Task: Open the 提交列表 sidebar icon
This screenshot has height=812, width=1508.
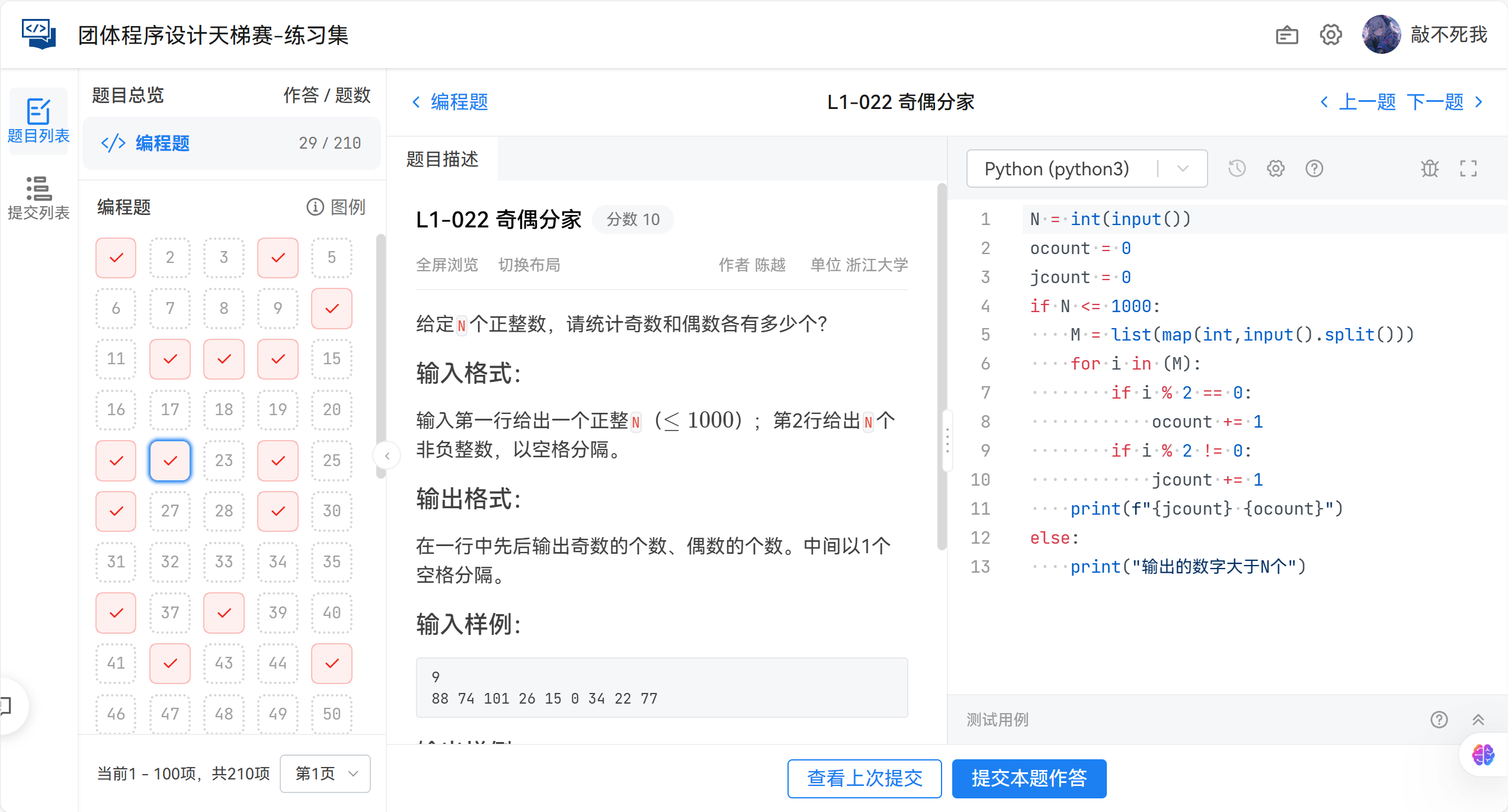Action: pyautogui.click(x=39, y=198)
